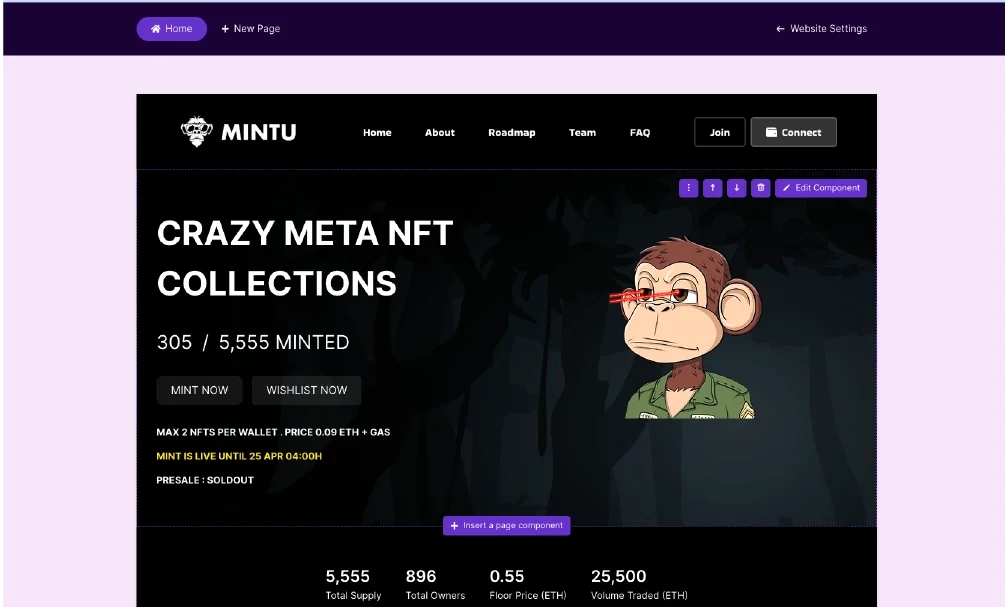The image size is (1007, 607).
Task: Move component down with arrow icon
Action: (x=737, y=188)
